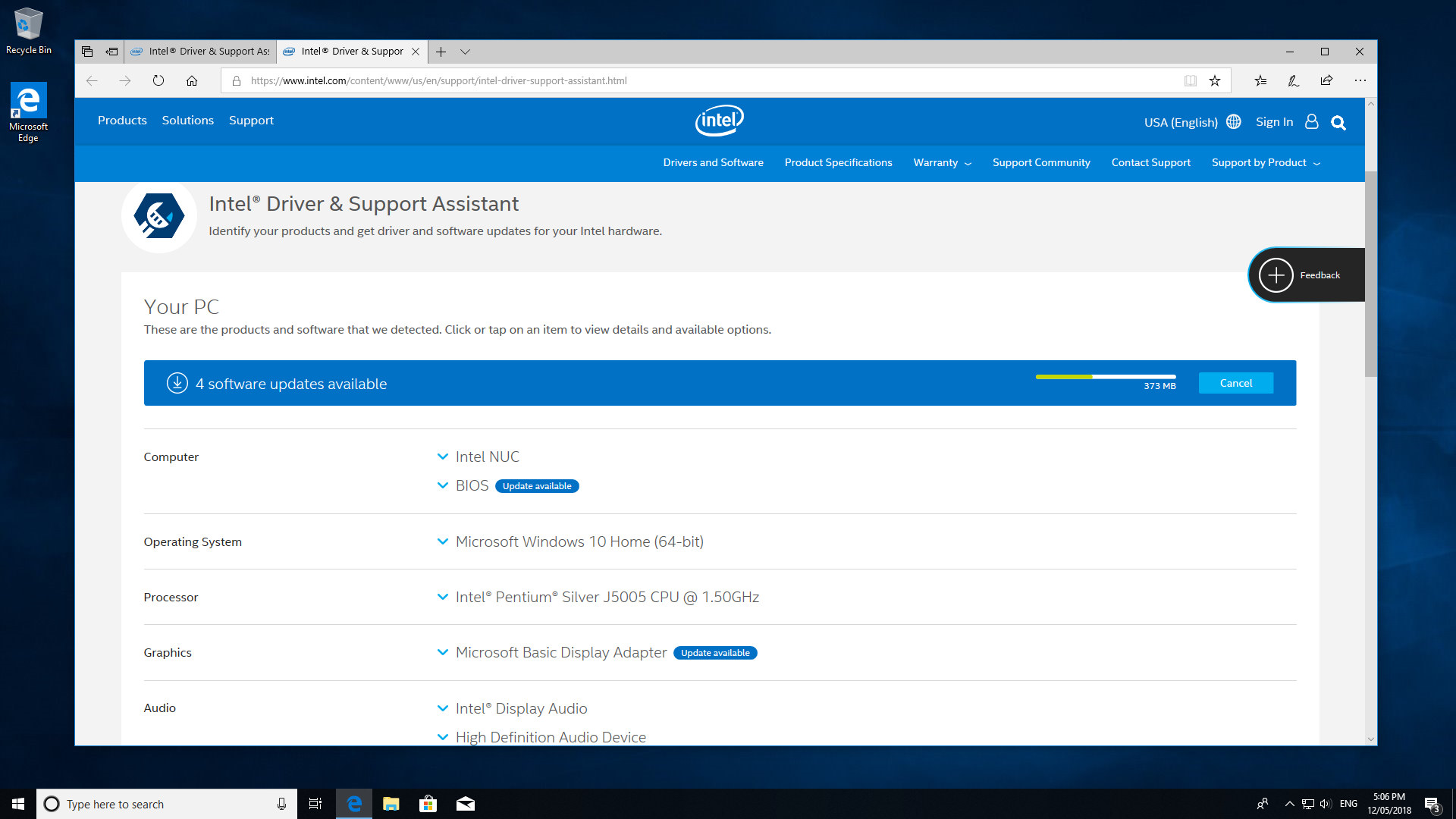Click the browser Back arrow

click(92, 80)
